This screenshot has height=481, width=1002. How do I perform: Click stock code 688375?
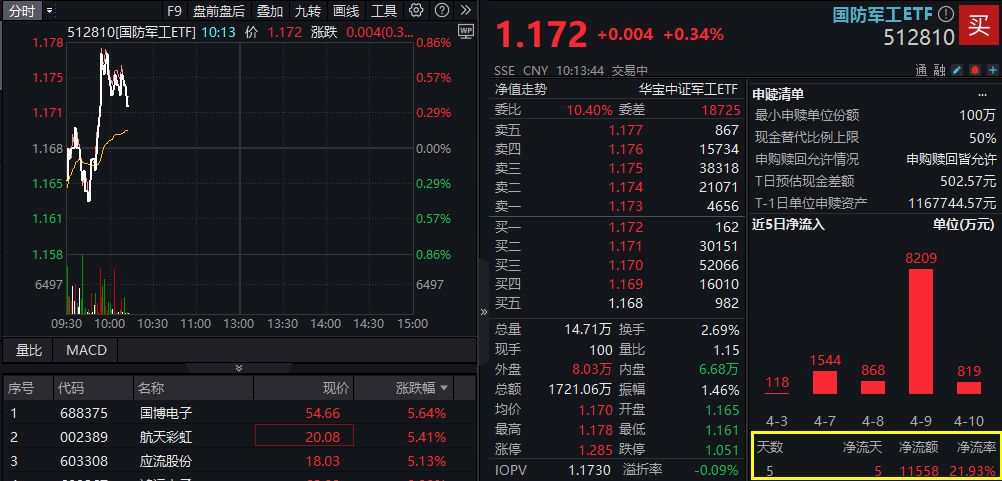tap(83, 413)
